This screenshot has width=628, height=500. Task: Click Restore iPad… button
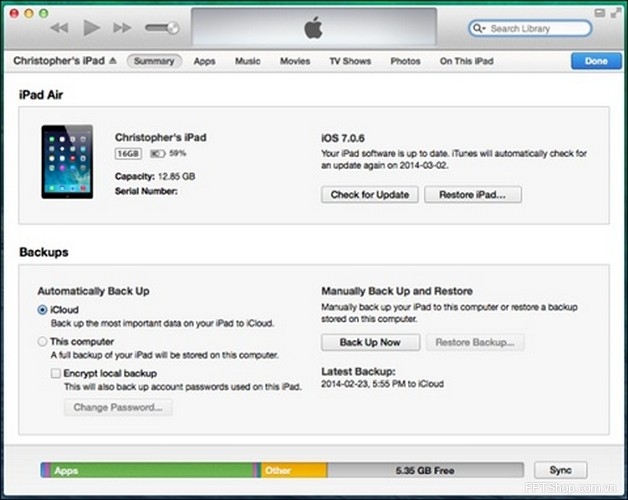[473, 195]
